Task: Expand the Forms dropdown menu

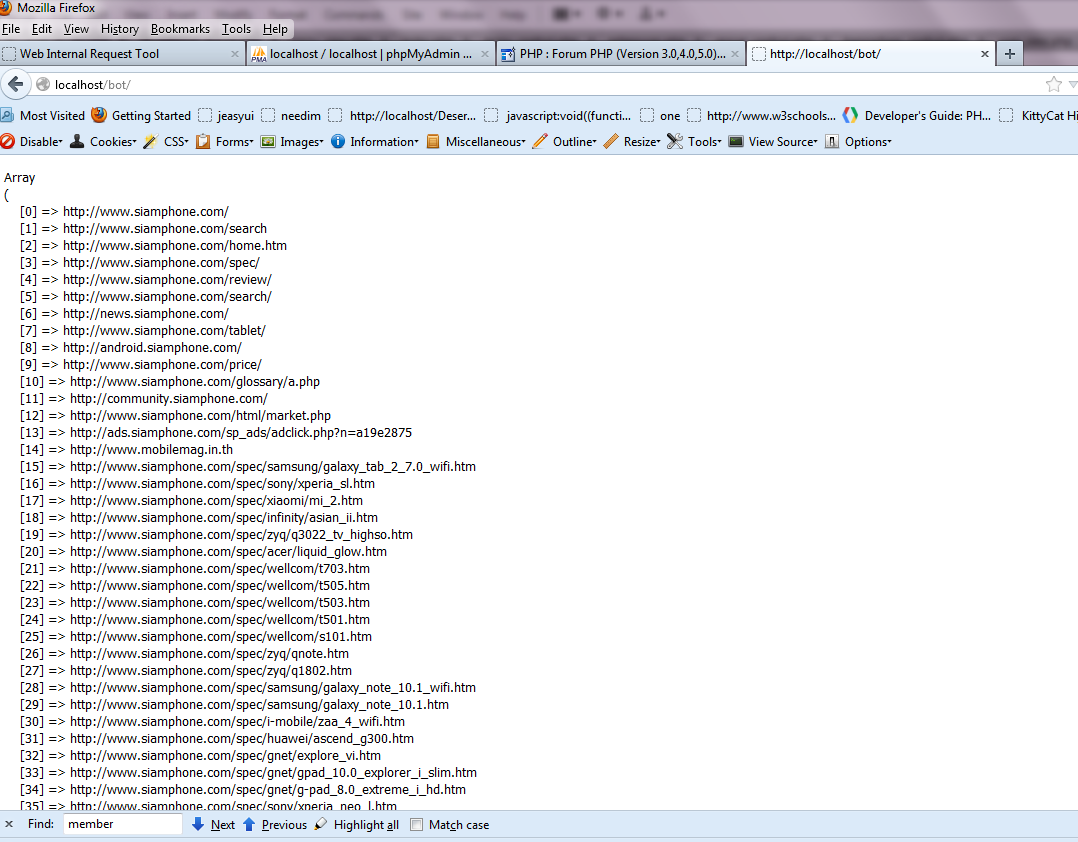Action: (251, 142)
